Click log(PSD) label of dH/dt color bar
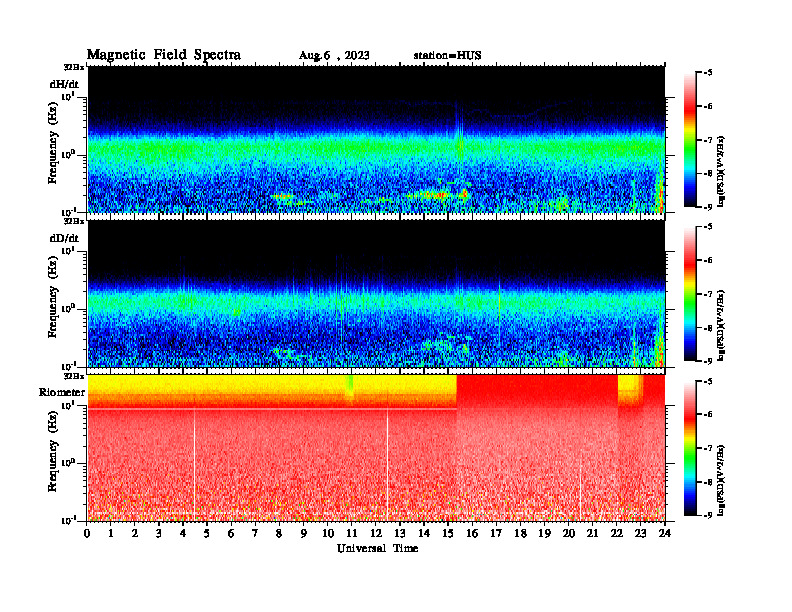Image resolution: width=792 pixels, height=612 pixels. point(721,170)
